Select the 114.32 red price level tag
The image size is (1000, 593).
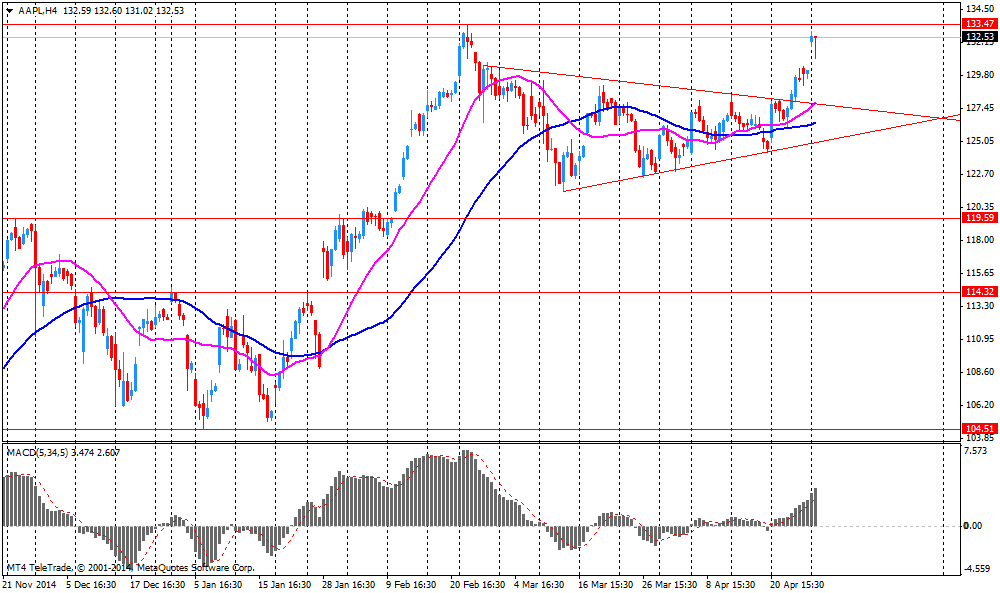click(980, 292)
